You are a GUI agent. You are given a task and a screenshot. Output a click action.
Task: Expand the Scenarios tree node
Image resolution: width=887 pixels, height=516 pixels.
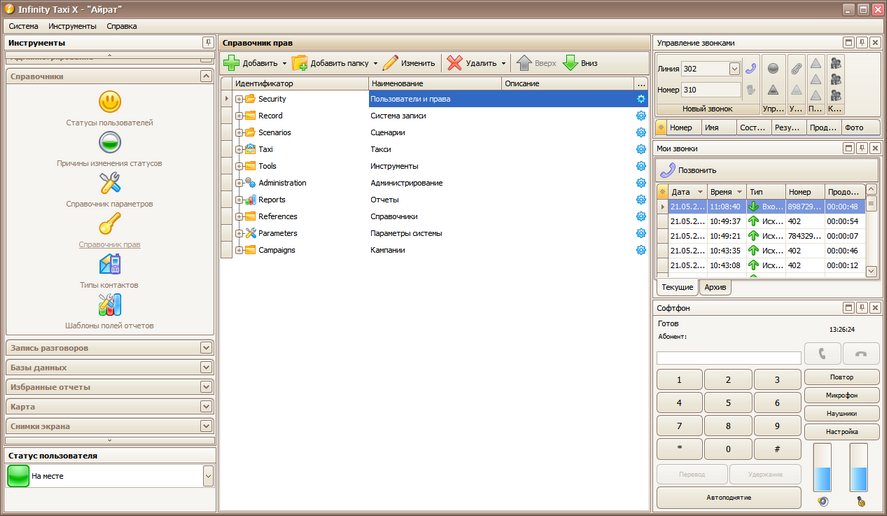point(239,132)
